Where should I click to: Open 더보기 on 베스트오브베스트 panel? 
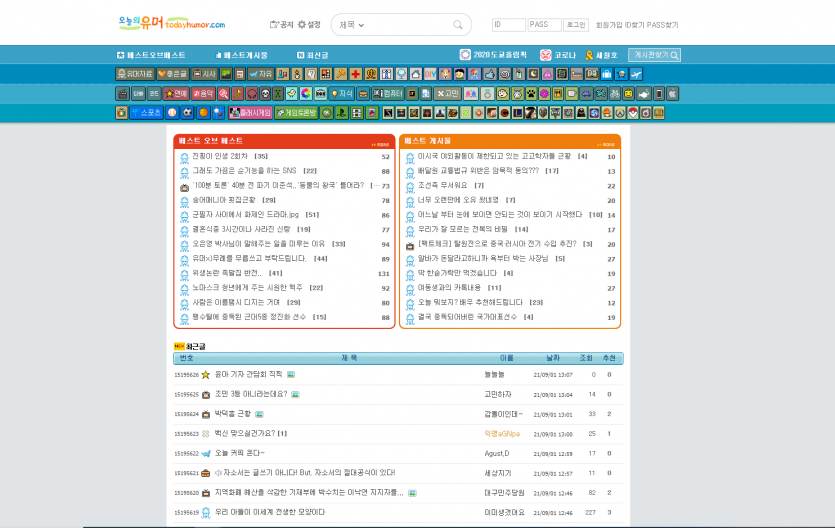[x=380, y=144]
